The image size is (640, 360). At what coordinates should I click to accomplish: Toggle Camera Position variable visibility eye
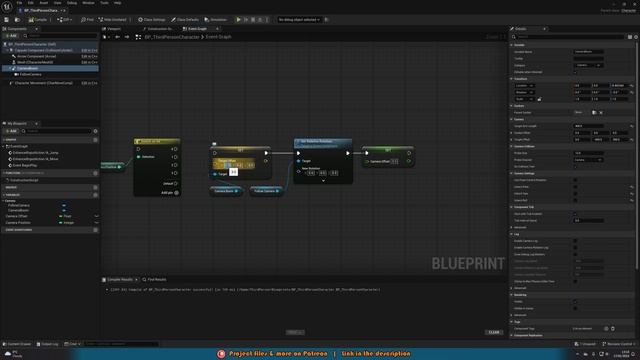(x=96, y=222)
